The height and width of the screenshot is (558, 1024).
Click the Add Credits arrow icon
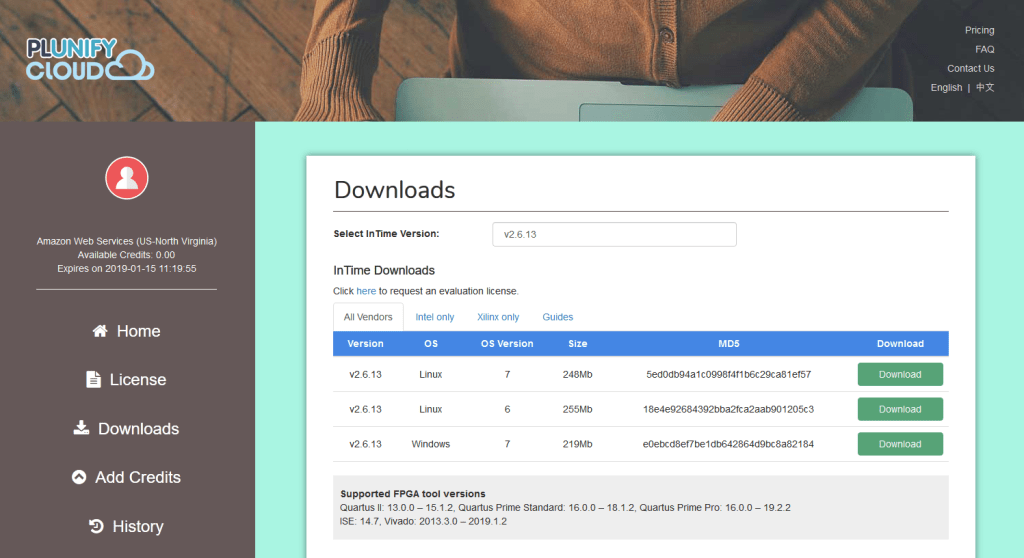79,477
